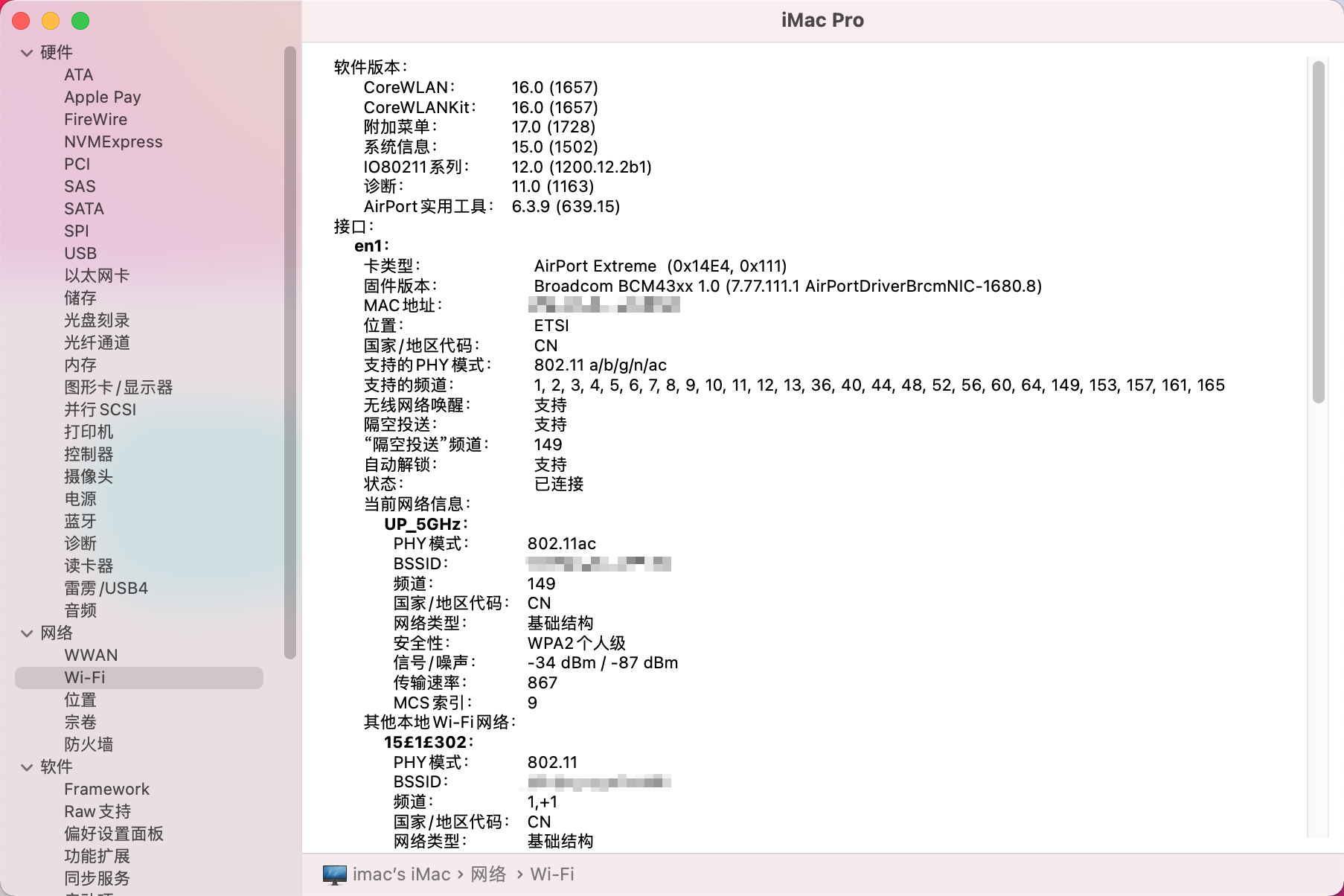Select 诊断 in the sidebar
Screen dimensions: 1344x896
(80, 544)
